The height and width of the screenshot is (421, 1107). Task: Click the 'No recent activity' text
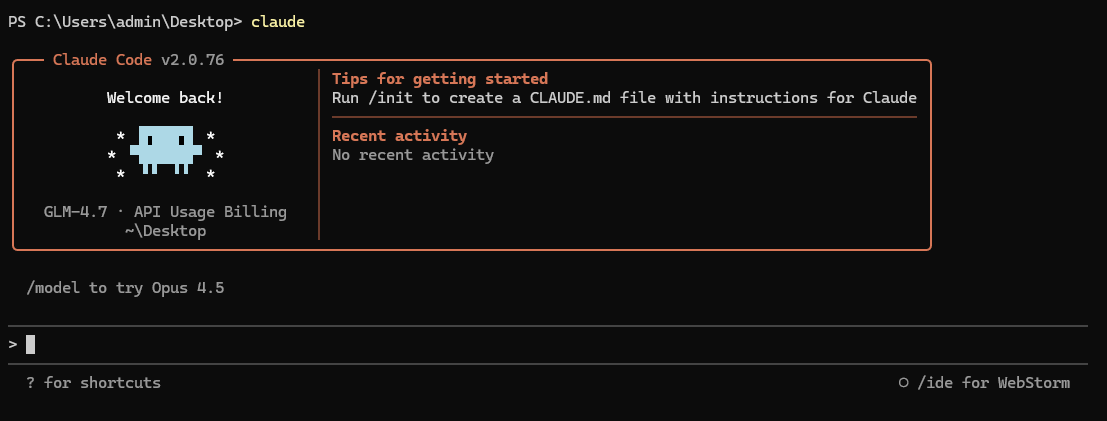412,155
